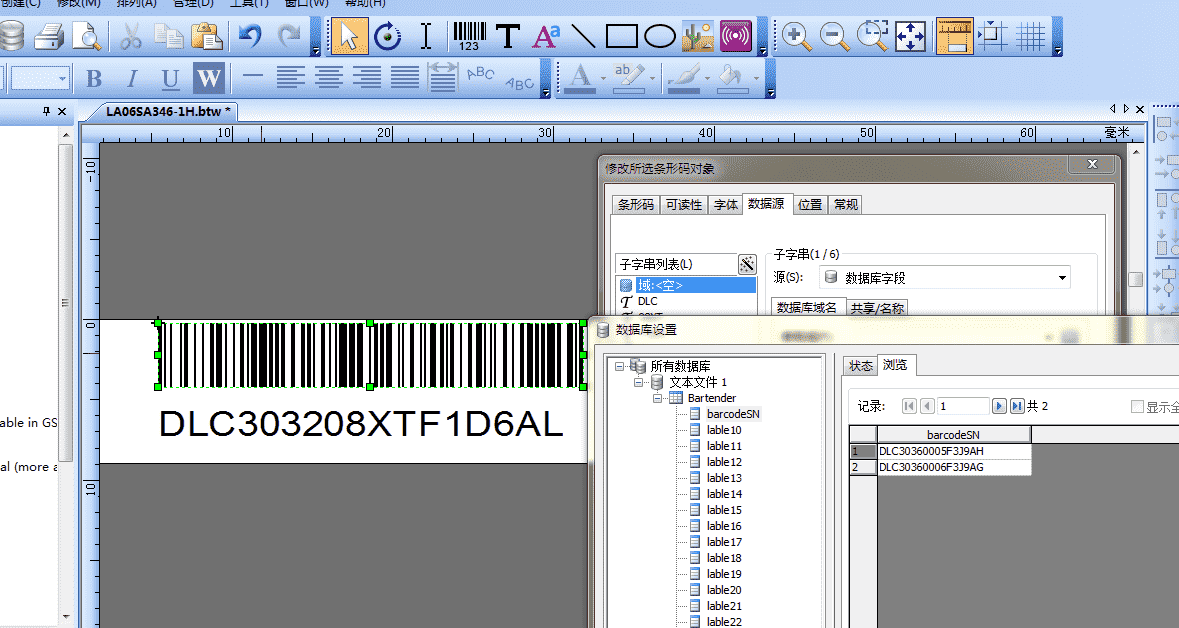The height and width of the screenshot is (628, 1179).
Task: Click the Zoom Out magnifier
Action: 835,35
